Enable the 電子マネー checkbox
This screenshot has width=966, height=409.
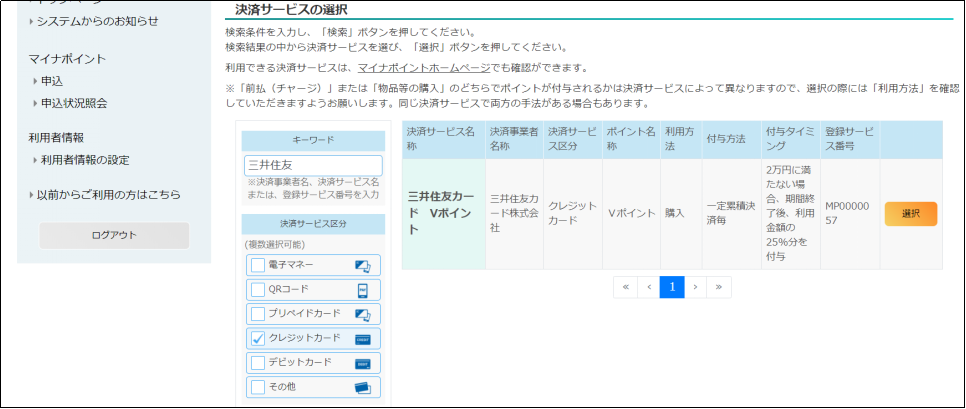[x=258, y=265]
